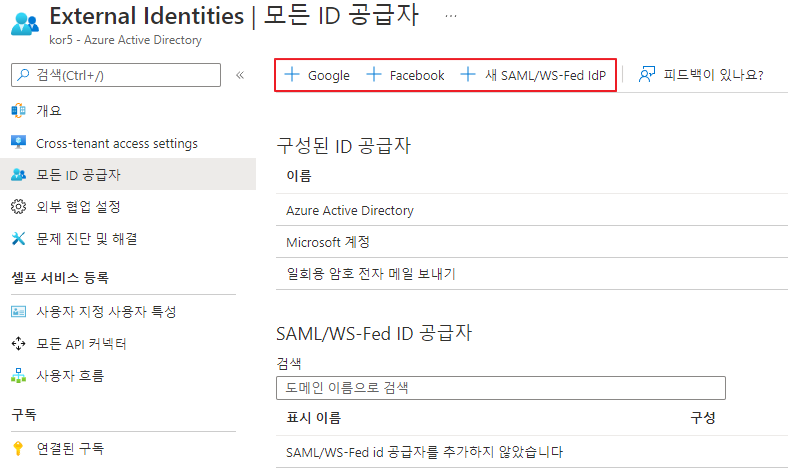Click the 문제 진단 및 해결 wrench icon
The image size is (788, 474).
tap(19, 238)
